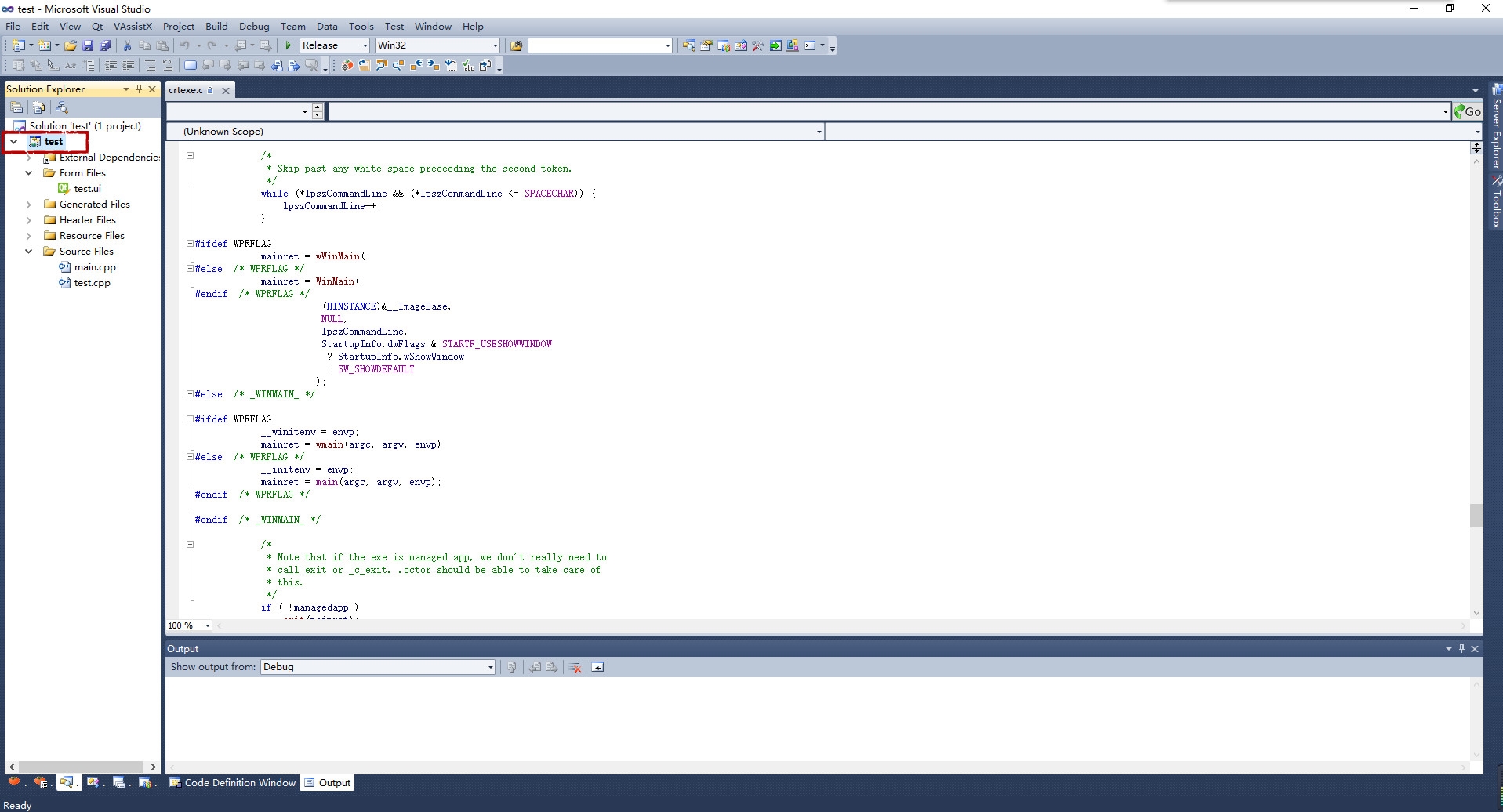Image resolution: width=1503 pixels, height=812 pixels.
Task: Collapse the #ifdef WPRFLAG block near wWinMain
Action: [190, 243]
